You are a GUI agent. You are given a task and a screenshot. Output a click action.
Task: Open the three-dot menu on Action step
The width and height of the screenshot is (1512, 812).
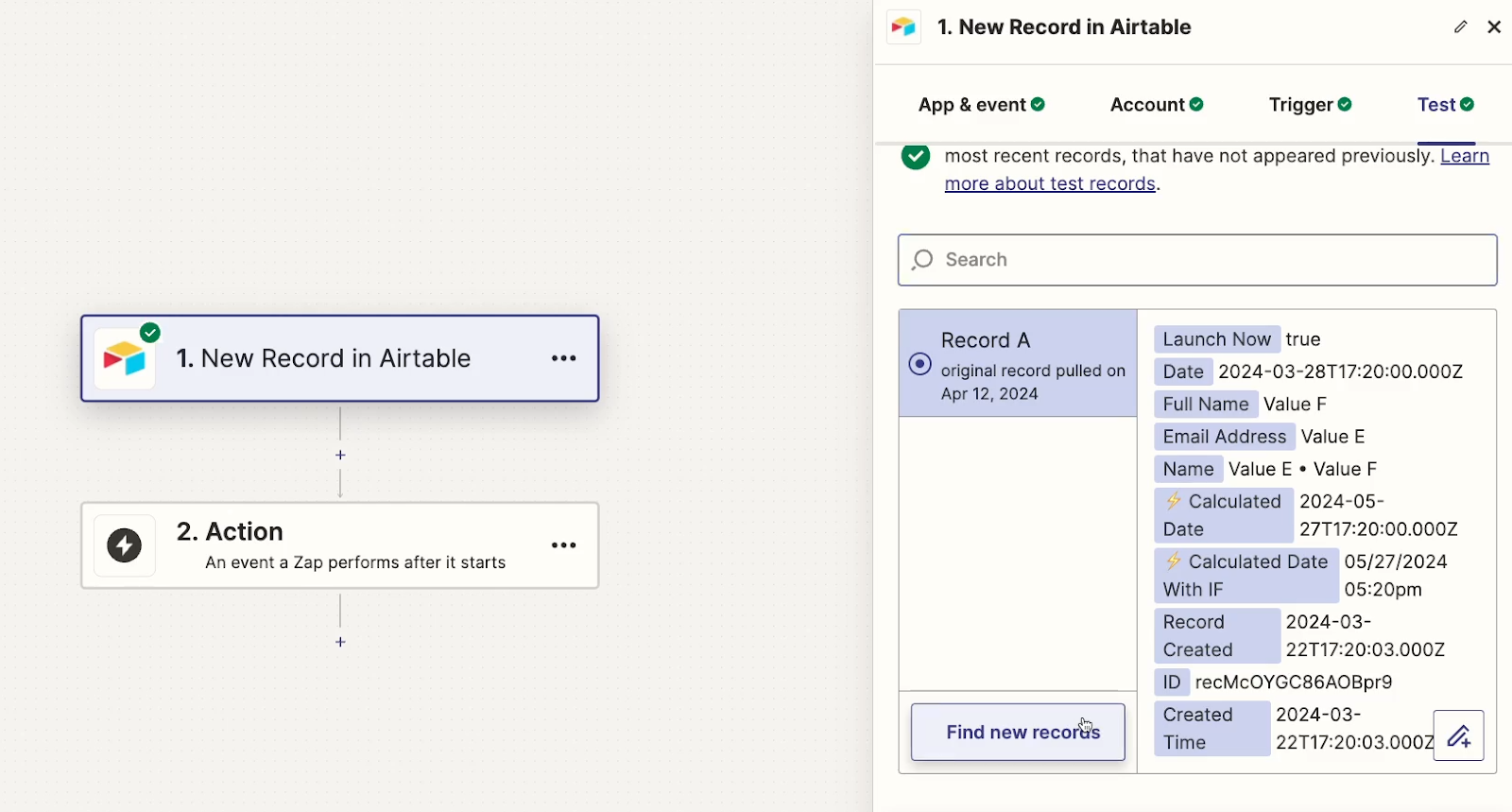coord(564,545)
